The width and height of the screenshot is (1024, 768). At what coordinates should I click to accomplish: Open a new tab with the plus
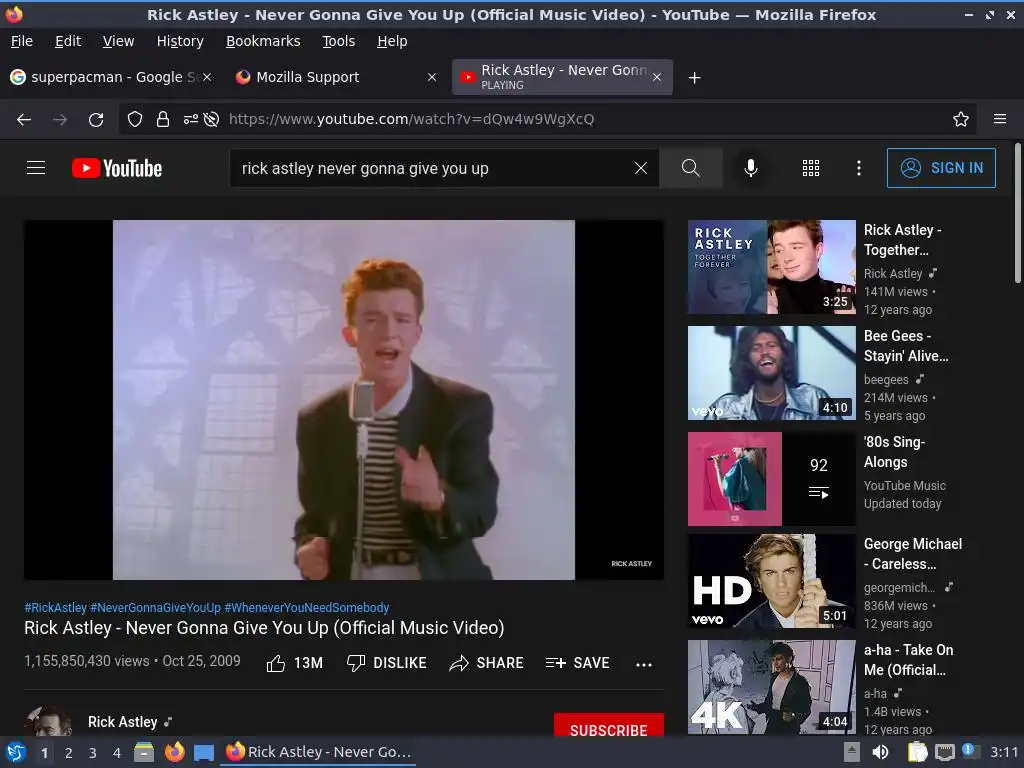[695, 78]
